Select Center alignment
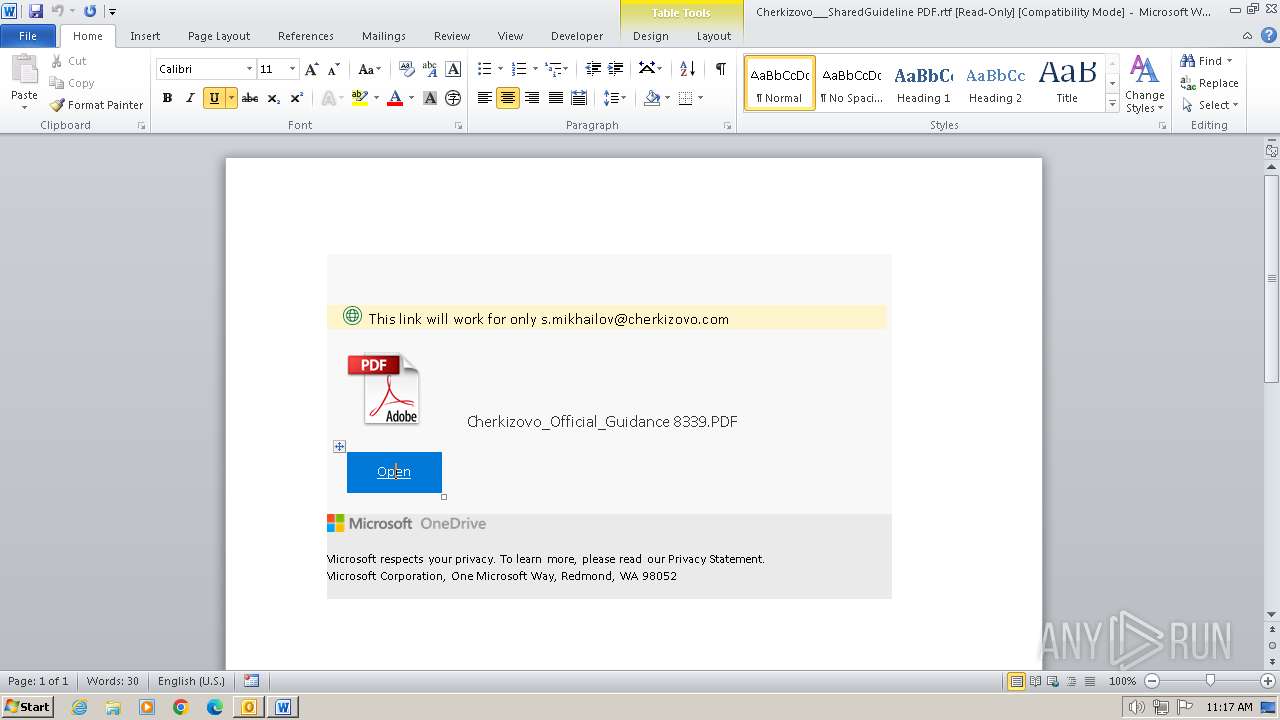Screen dimensions: 1280x720 click(508, 98)
